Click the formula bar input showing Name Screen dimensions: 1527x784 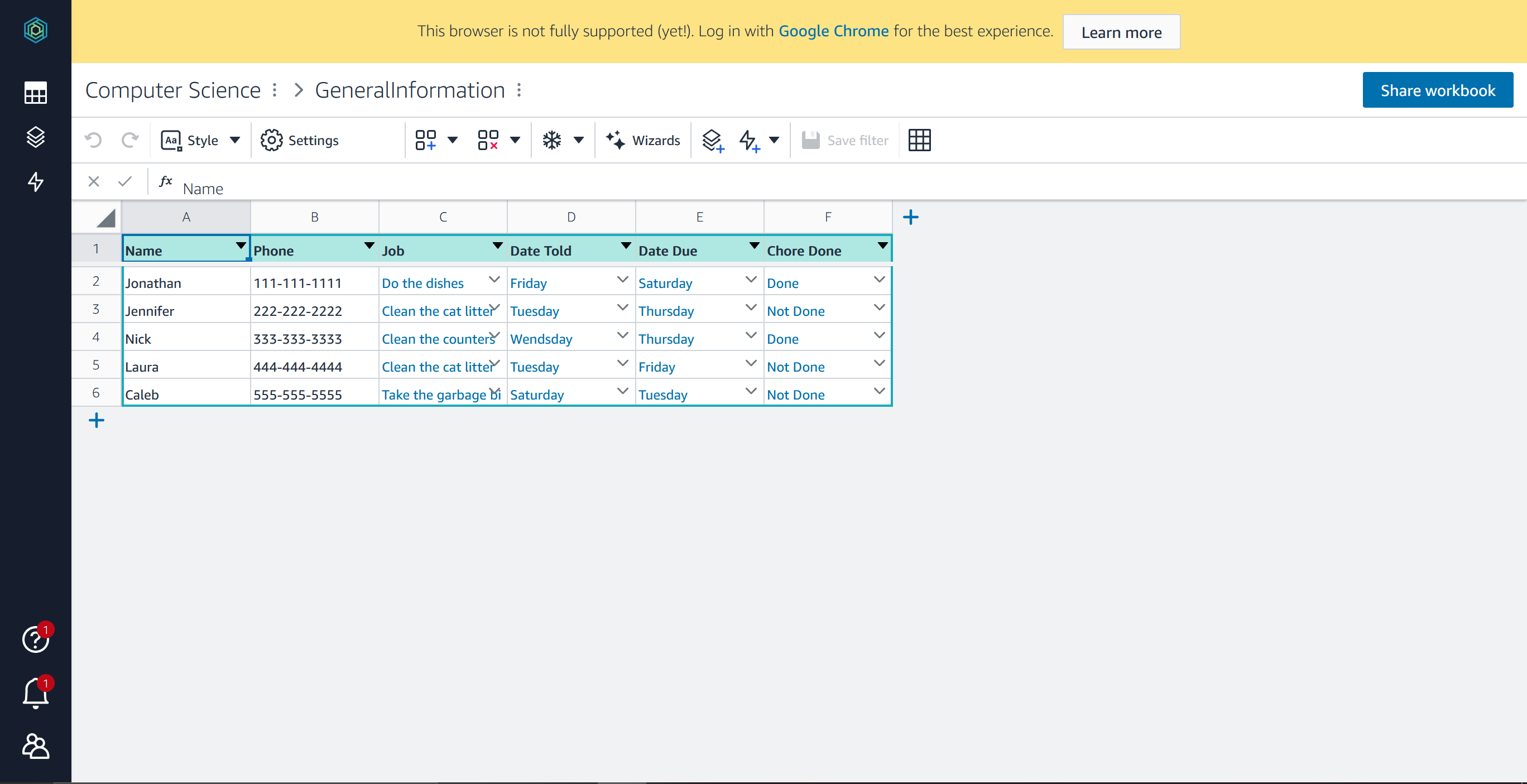click(203, 189)
